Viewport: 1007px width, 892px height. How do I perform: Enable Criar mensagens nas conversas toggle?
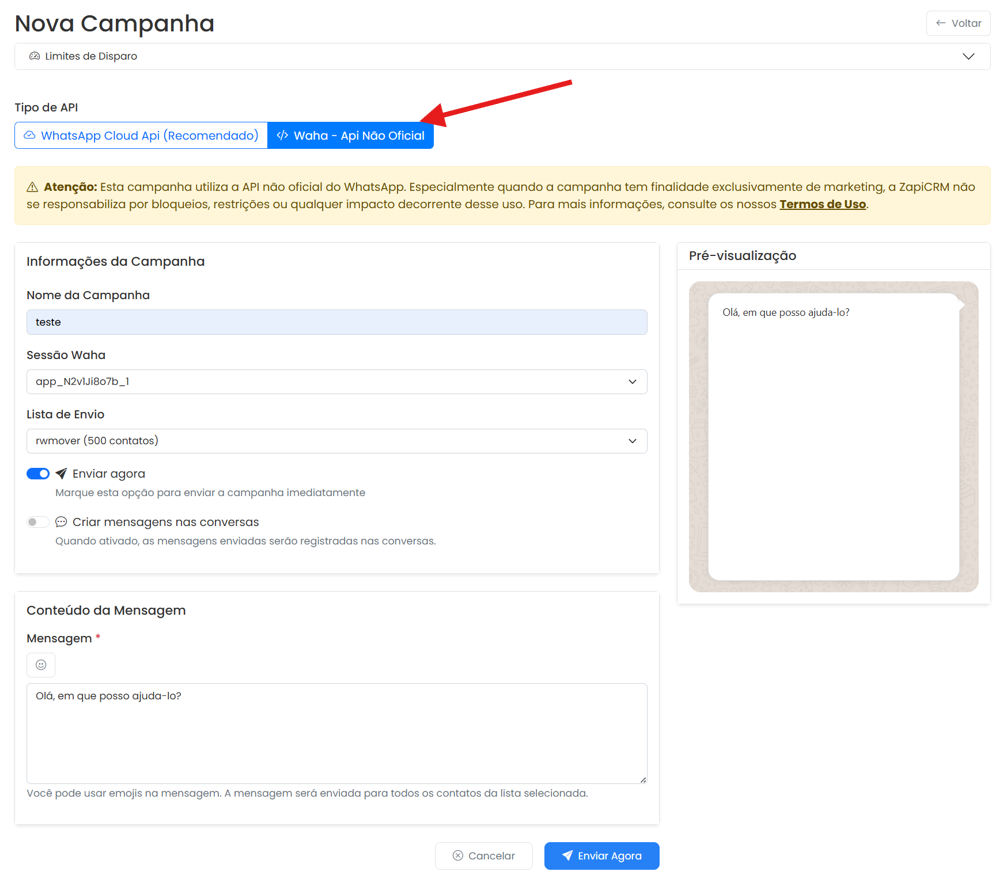coord(38,522)
